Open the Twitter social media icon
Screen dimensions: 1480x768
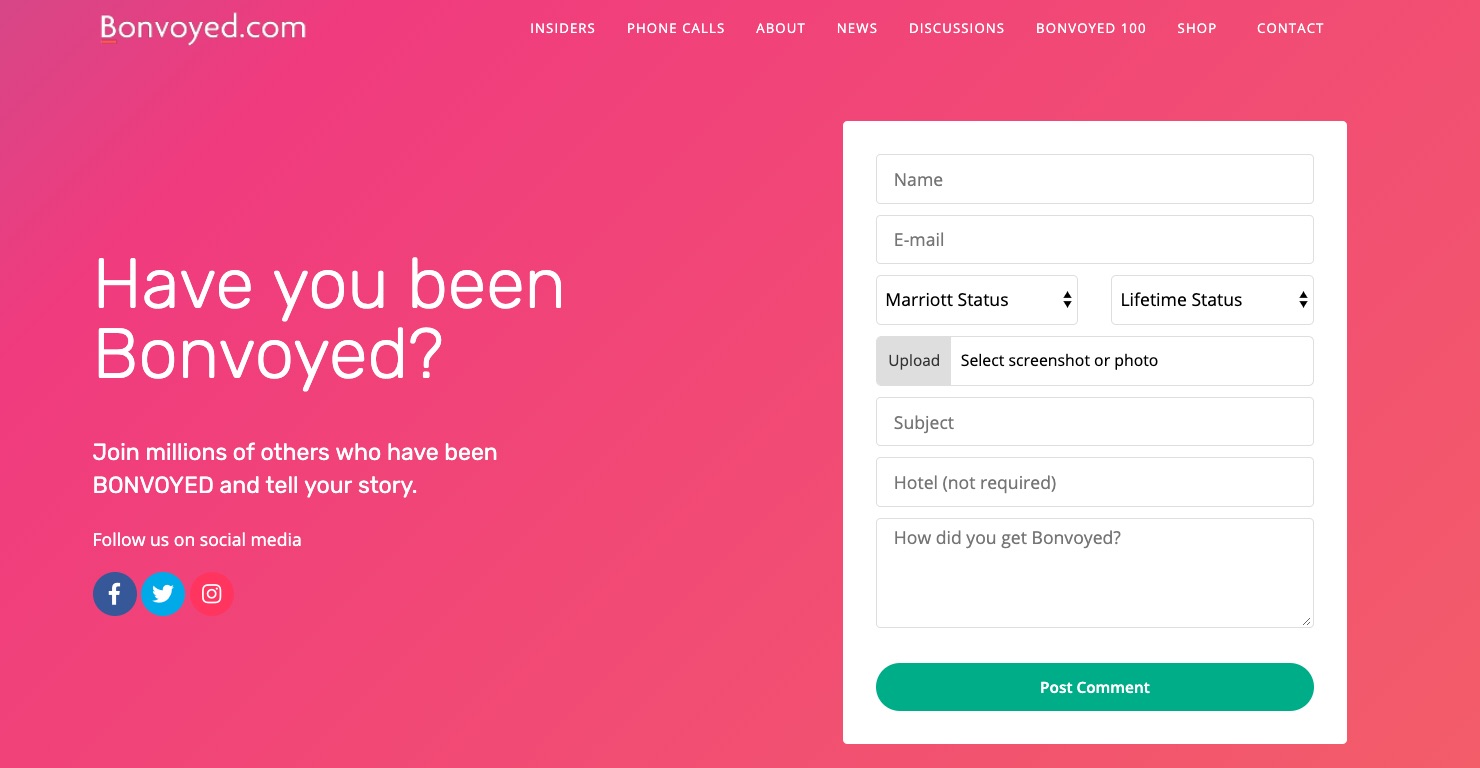163,594
